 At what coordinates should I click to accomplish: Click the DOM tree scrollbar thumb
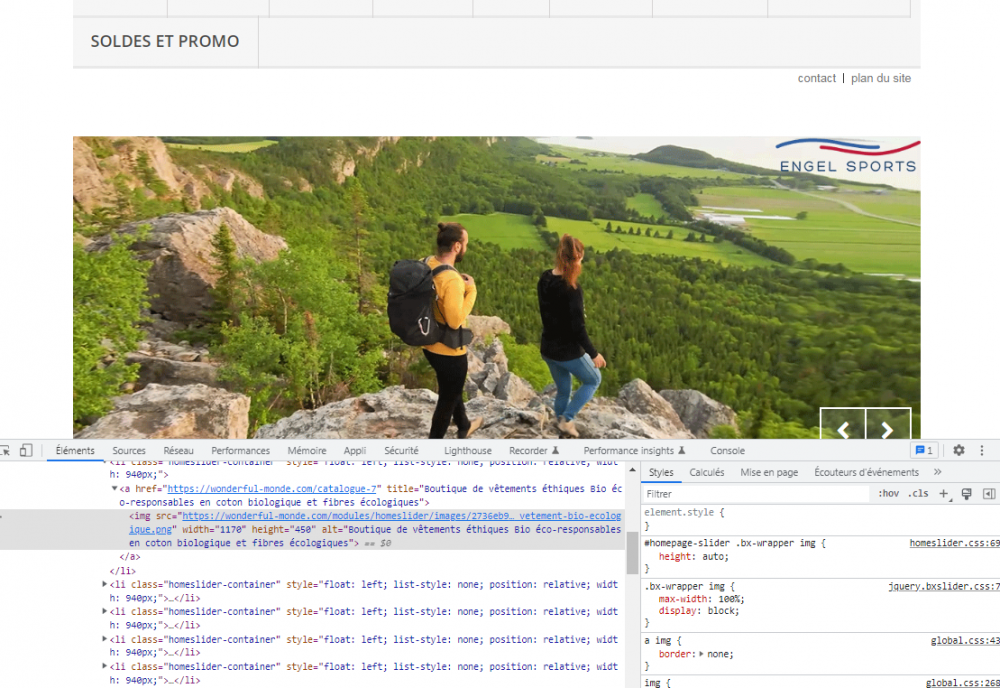(x=632, y=553)
